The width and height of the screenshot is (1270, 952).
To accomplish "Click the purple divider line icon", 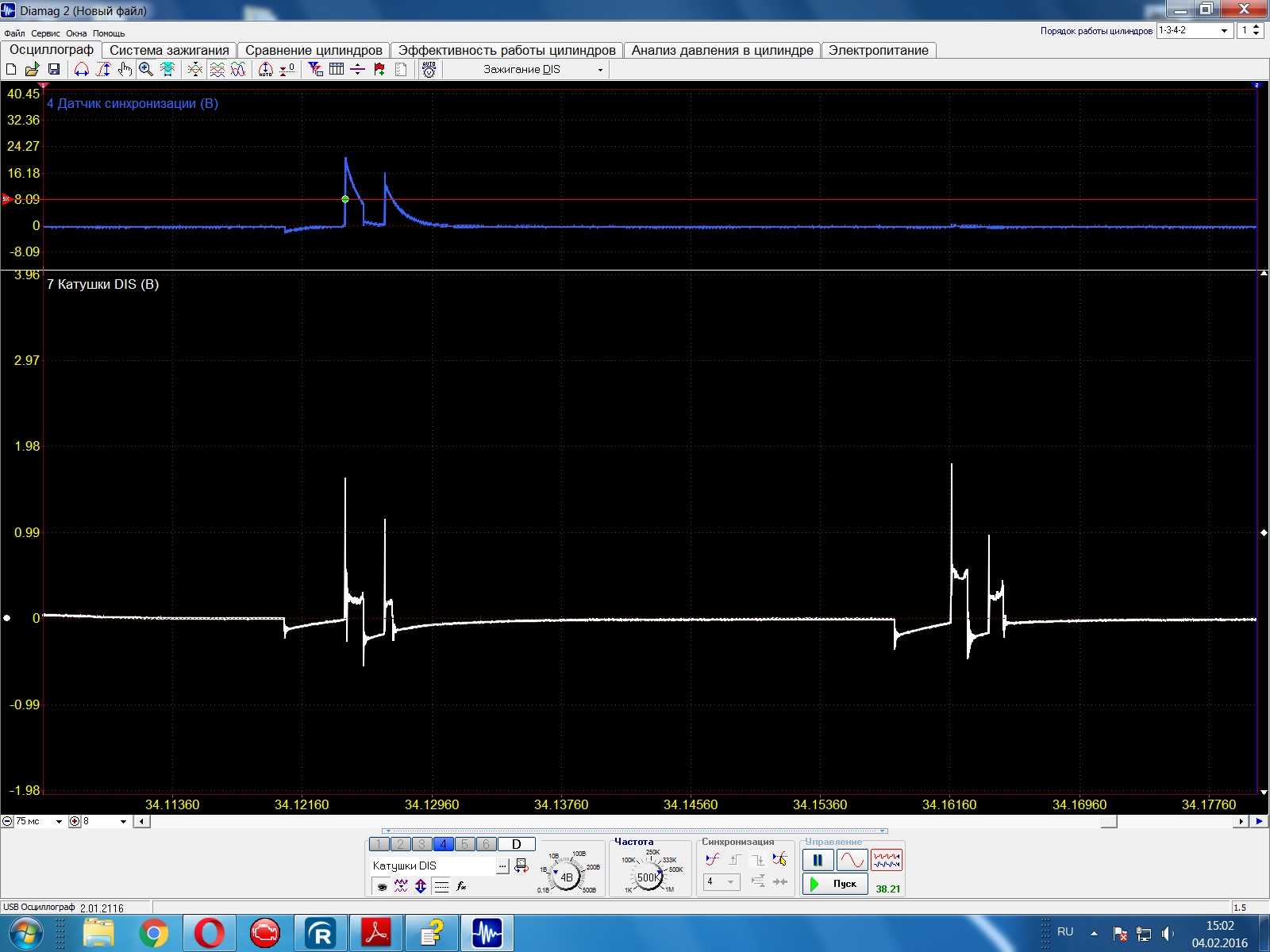I will (358, 70).
